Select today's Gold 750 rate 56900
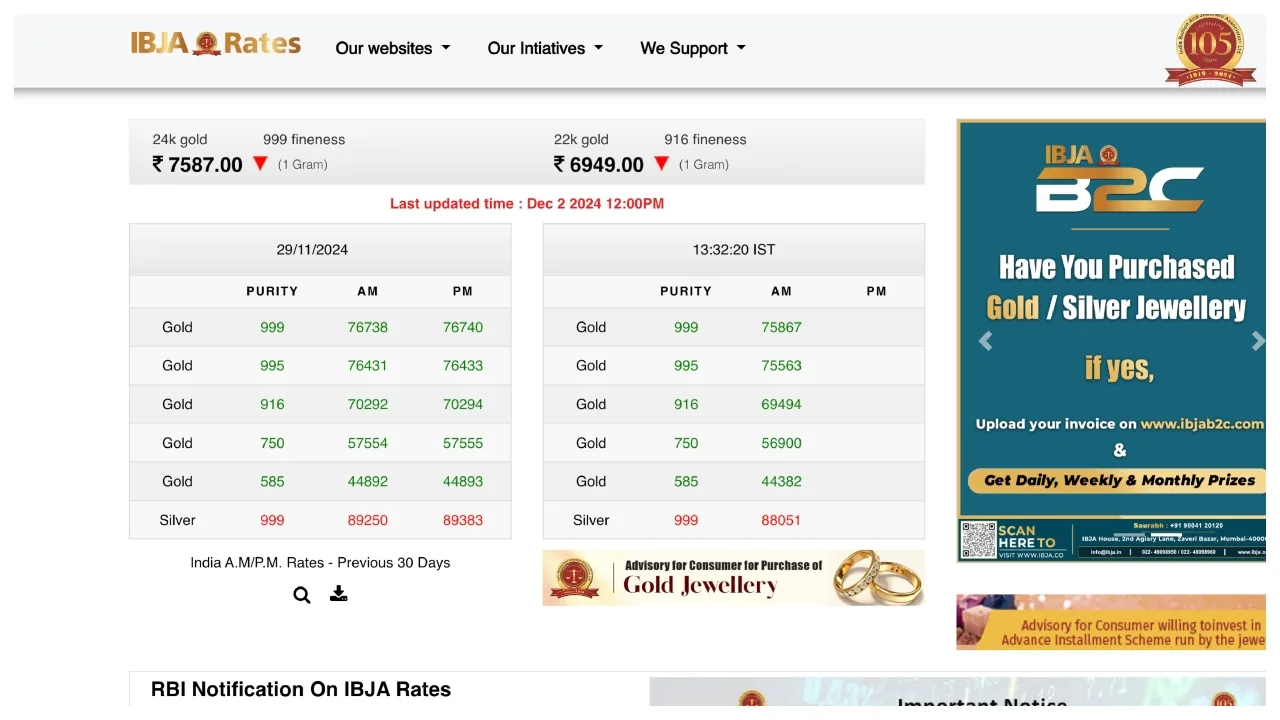This screenshot has width=1280, height=720. click(782, 443)
